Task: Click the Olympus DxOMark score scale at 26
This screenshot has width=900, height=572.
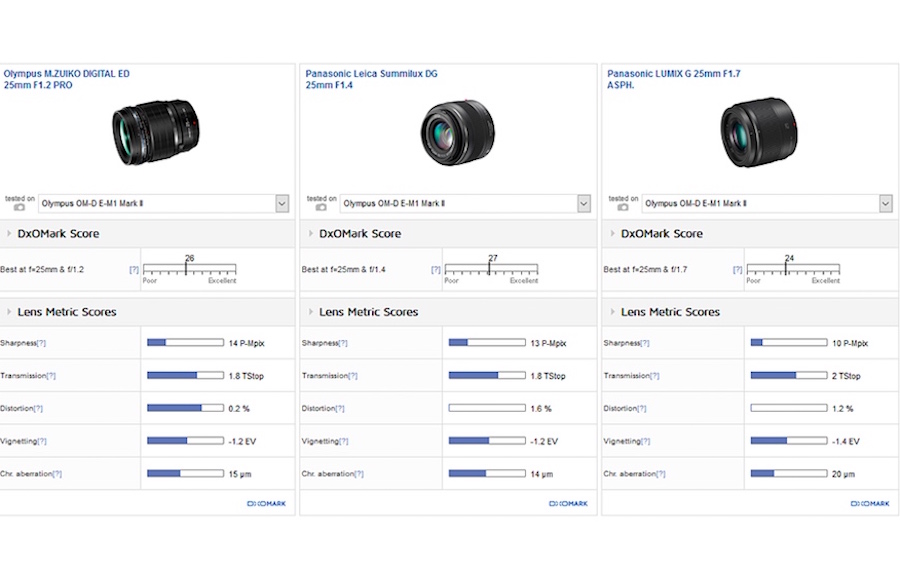Action: click(189, 269)
